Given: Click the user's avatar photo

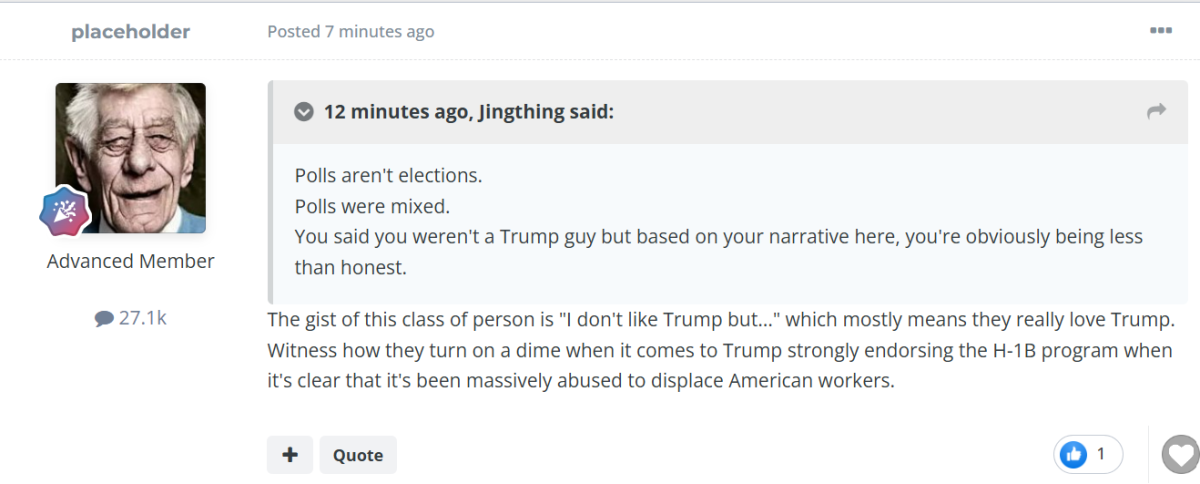Looking at the screenshot, I should (131, 158).
